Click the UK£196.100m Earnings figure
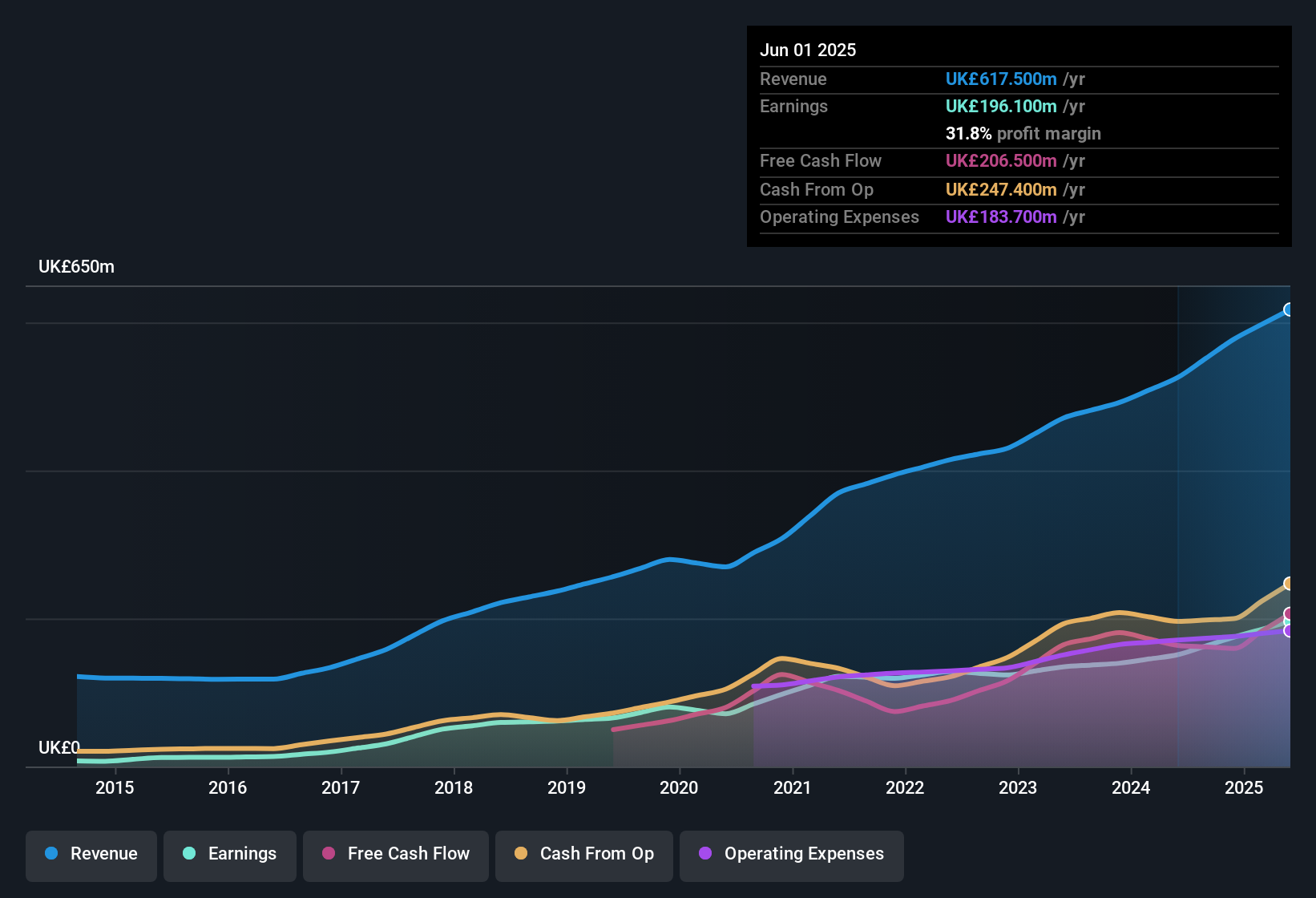The image size is (1316, 898). point(1001,106)
